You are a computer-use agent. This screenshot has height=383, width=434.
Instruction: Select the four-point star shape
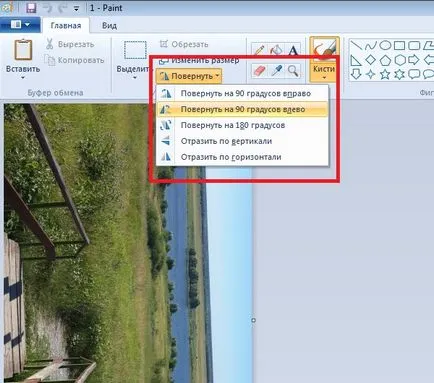(x=370, y=74)
